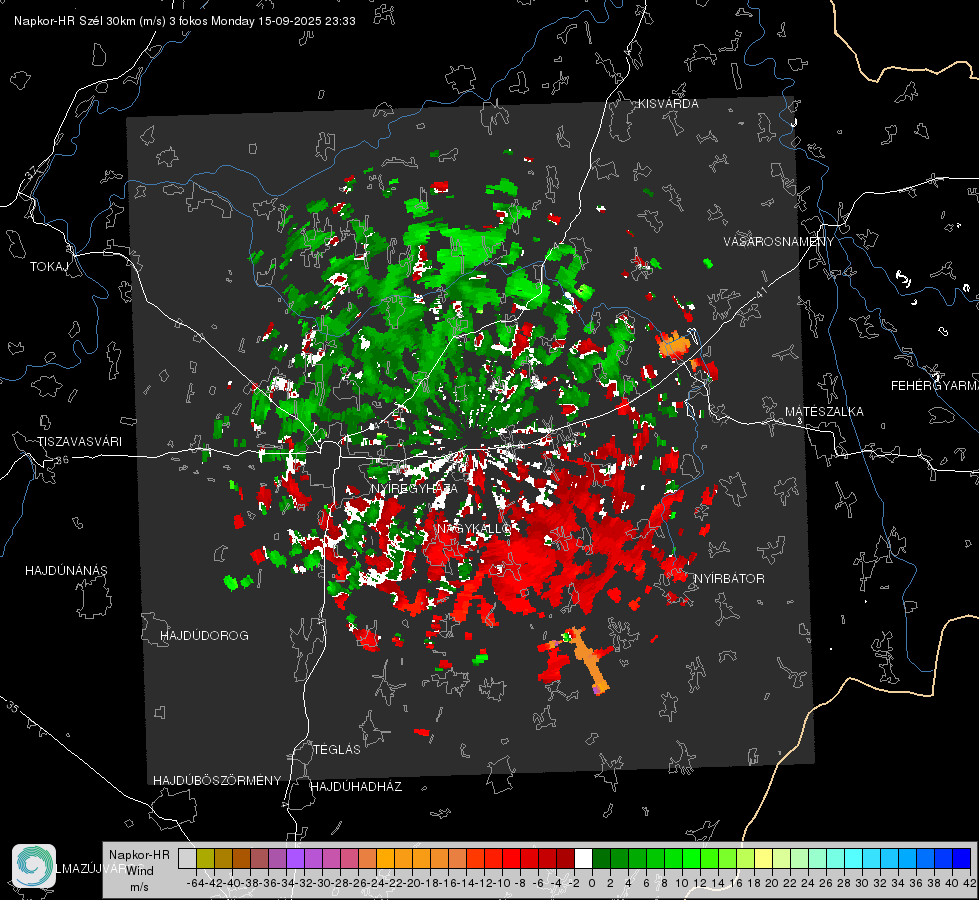Click the orange radar echo south of Nagykálló
This screenshot has height=900, width=979.
589,659
